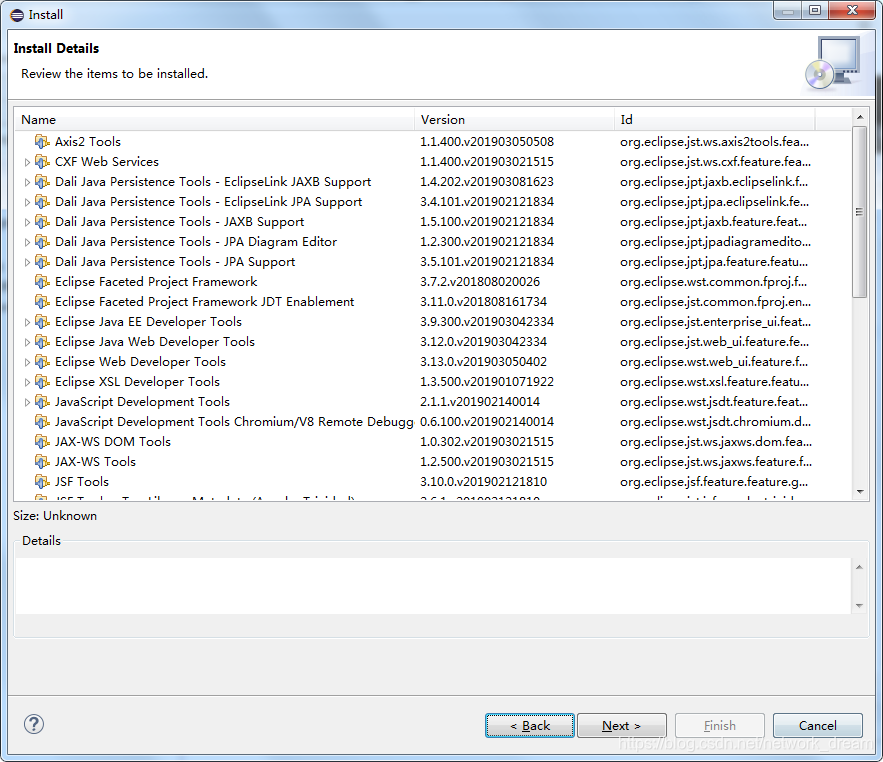Click the feature list scroll up arrow
883x762 pixels.
click(x=860, y=117)
